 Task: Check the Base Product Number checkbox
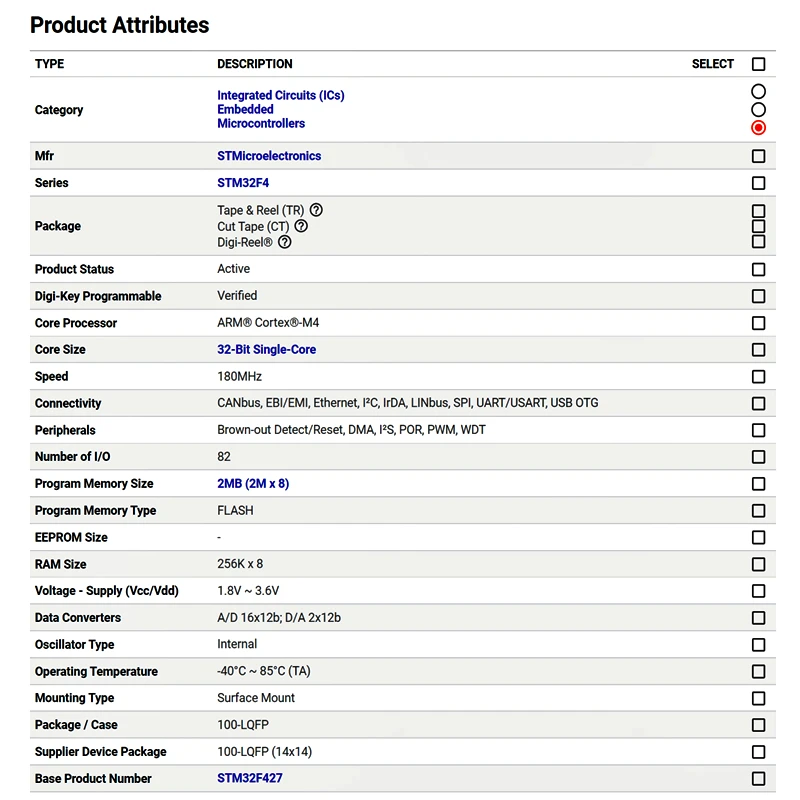click(759, 779)
